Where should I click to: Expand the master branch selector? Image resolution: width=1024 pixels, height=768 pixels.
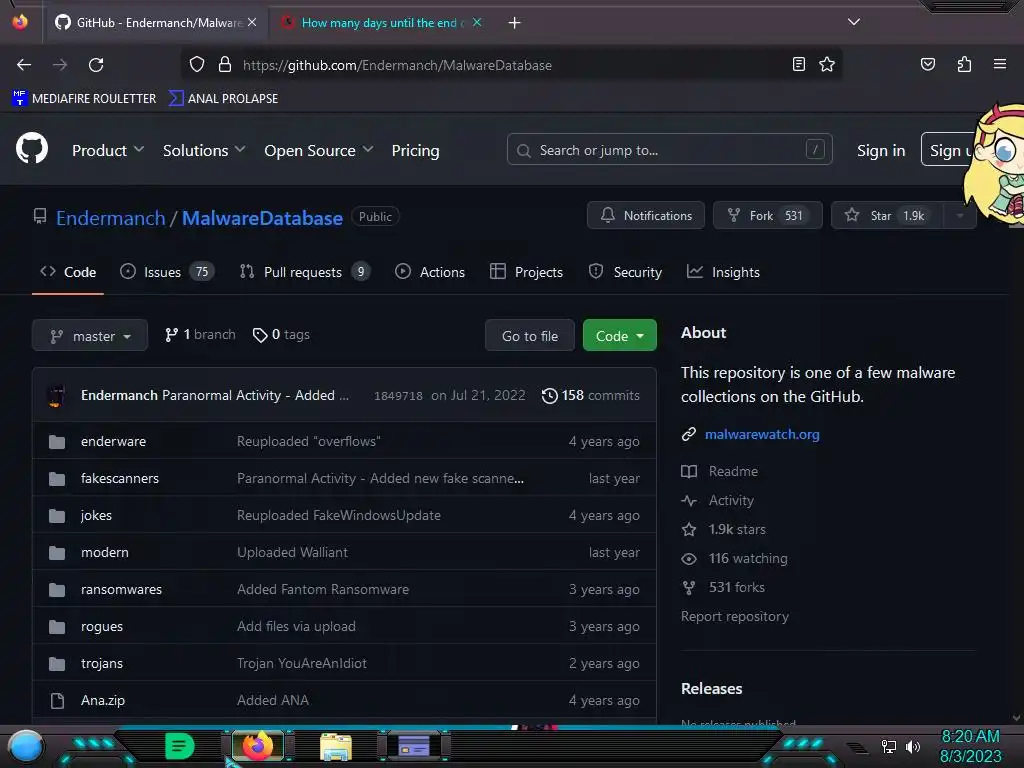(90, 336)
